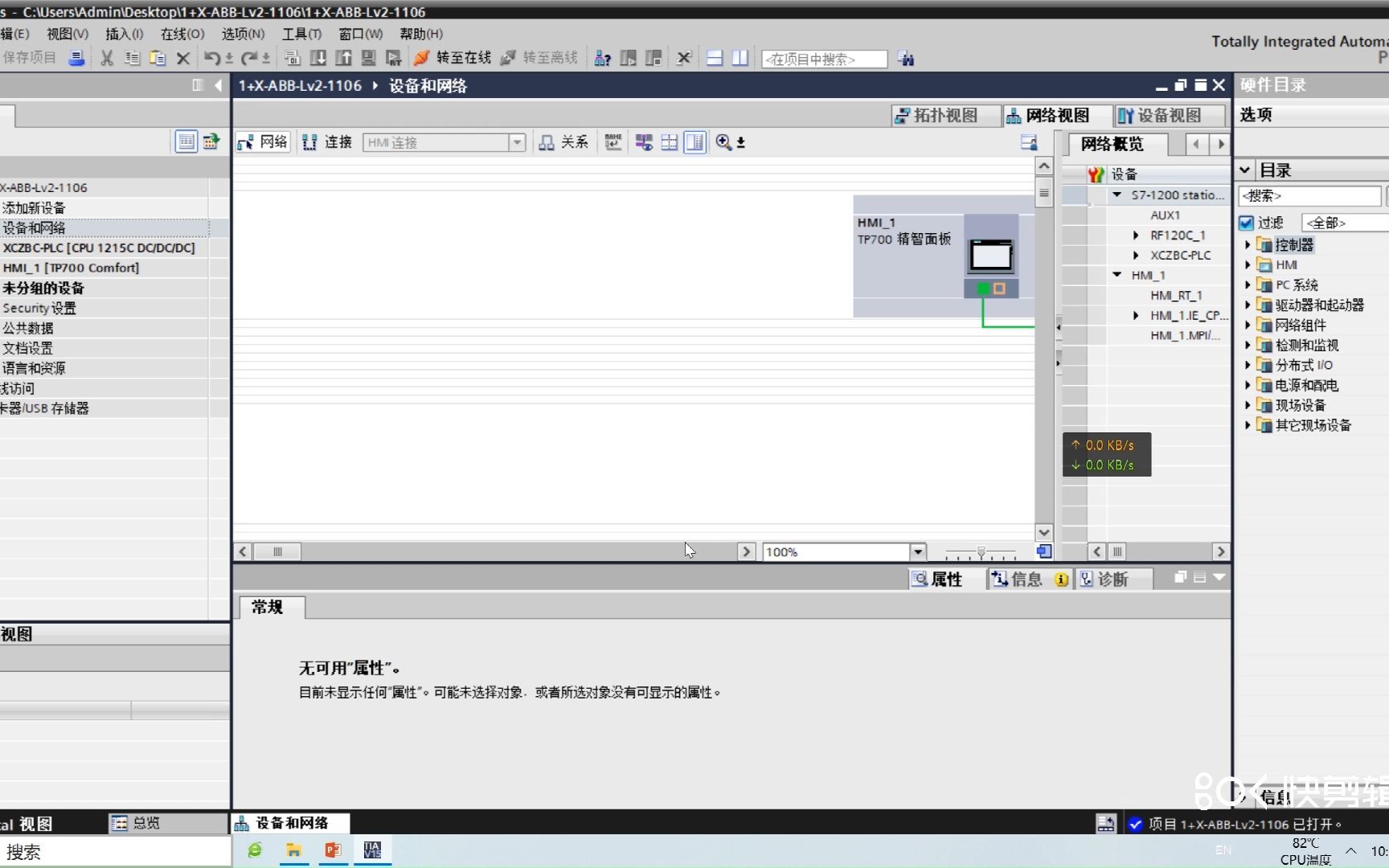Click the Undo arrow icon
Screen dimensions: 1389x868
(212, 58)
